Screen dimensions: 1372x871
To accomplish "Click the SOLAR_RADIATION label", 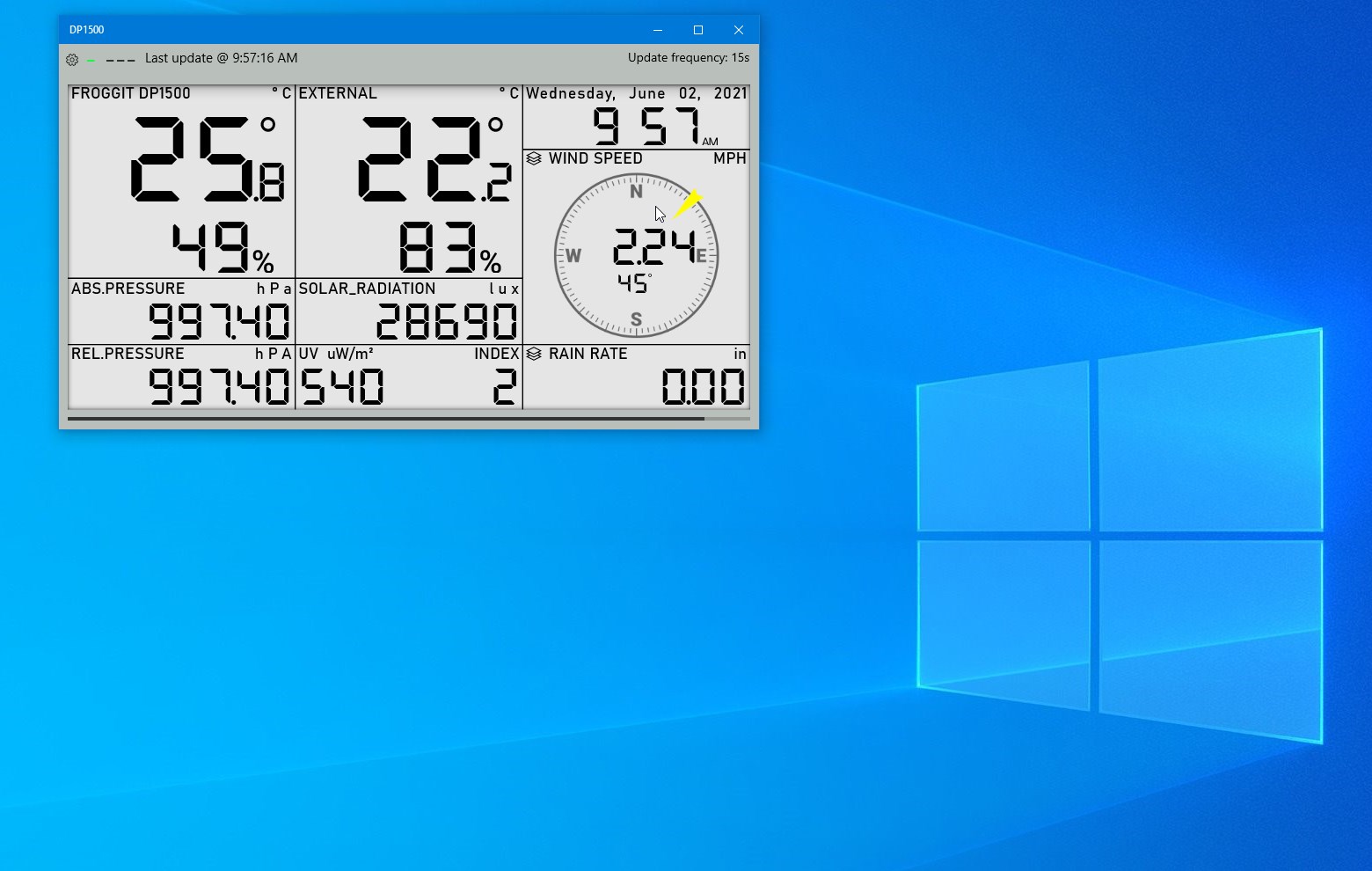I will [368, 289].
